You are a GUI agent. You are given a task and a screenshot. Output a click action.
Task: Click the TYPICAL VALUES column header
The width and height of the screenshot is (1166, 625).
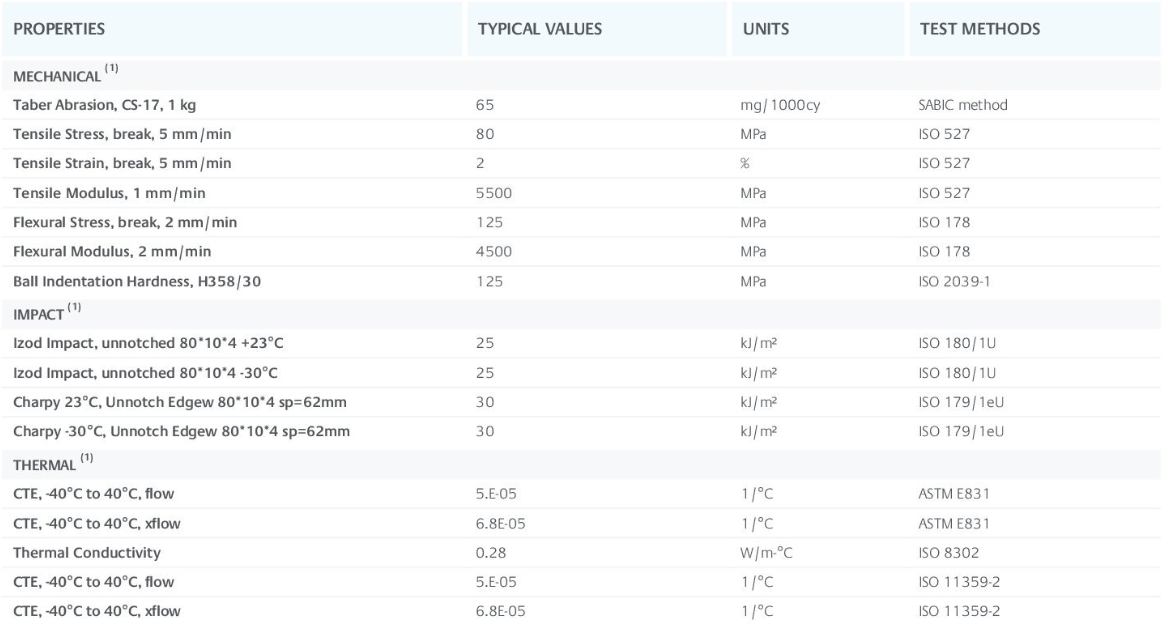539,29
